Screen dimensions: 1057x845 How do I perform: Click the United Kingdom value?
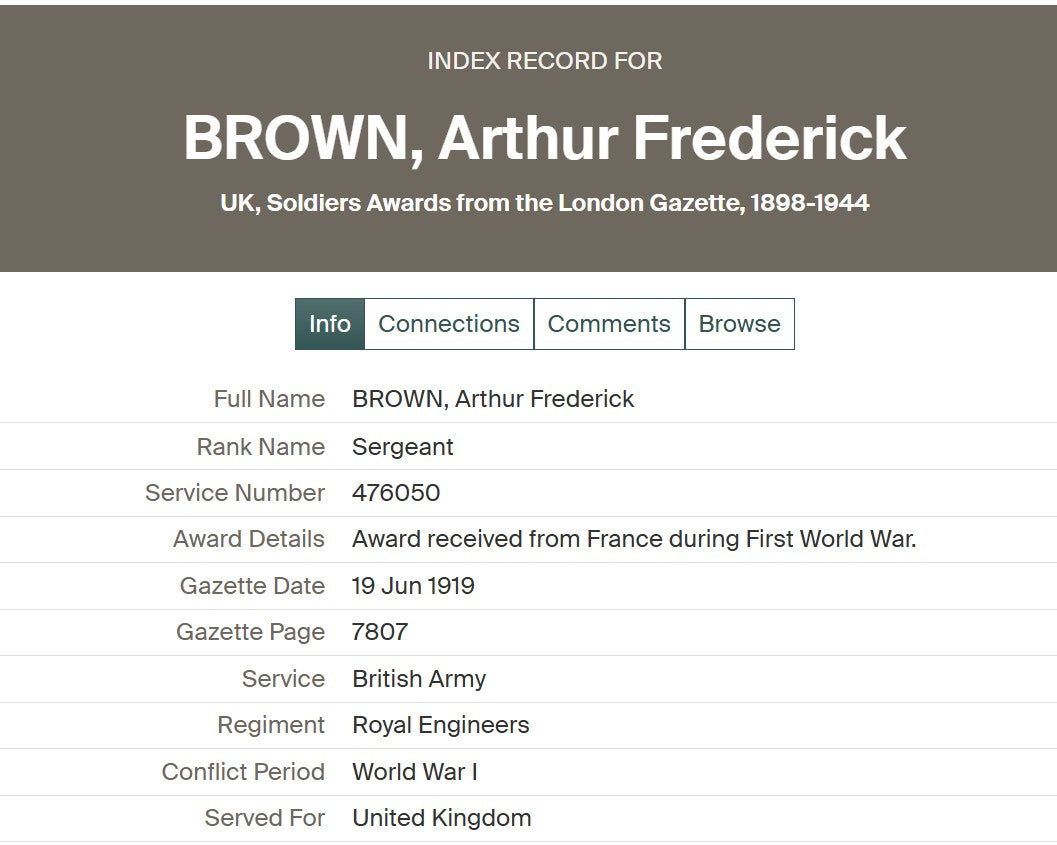[441, 818]
